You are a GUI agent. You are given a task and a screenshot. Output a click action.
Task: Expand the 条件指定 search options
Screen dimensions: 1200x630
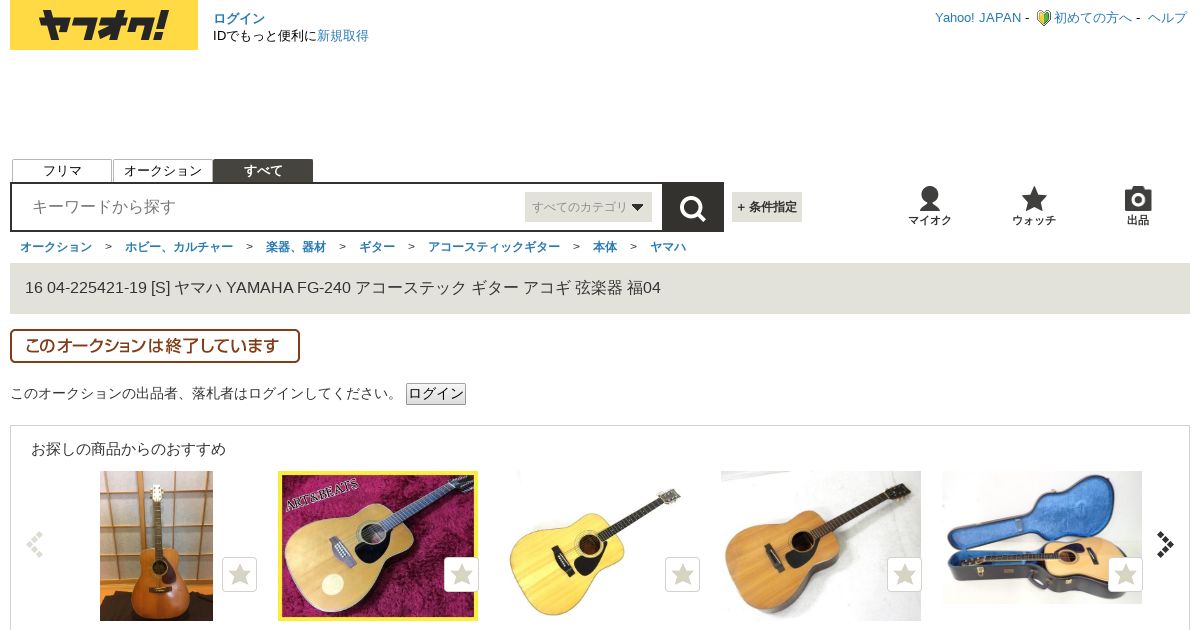tap(767, 207)
